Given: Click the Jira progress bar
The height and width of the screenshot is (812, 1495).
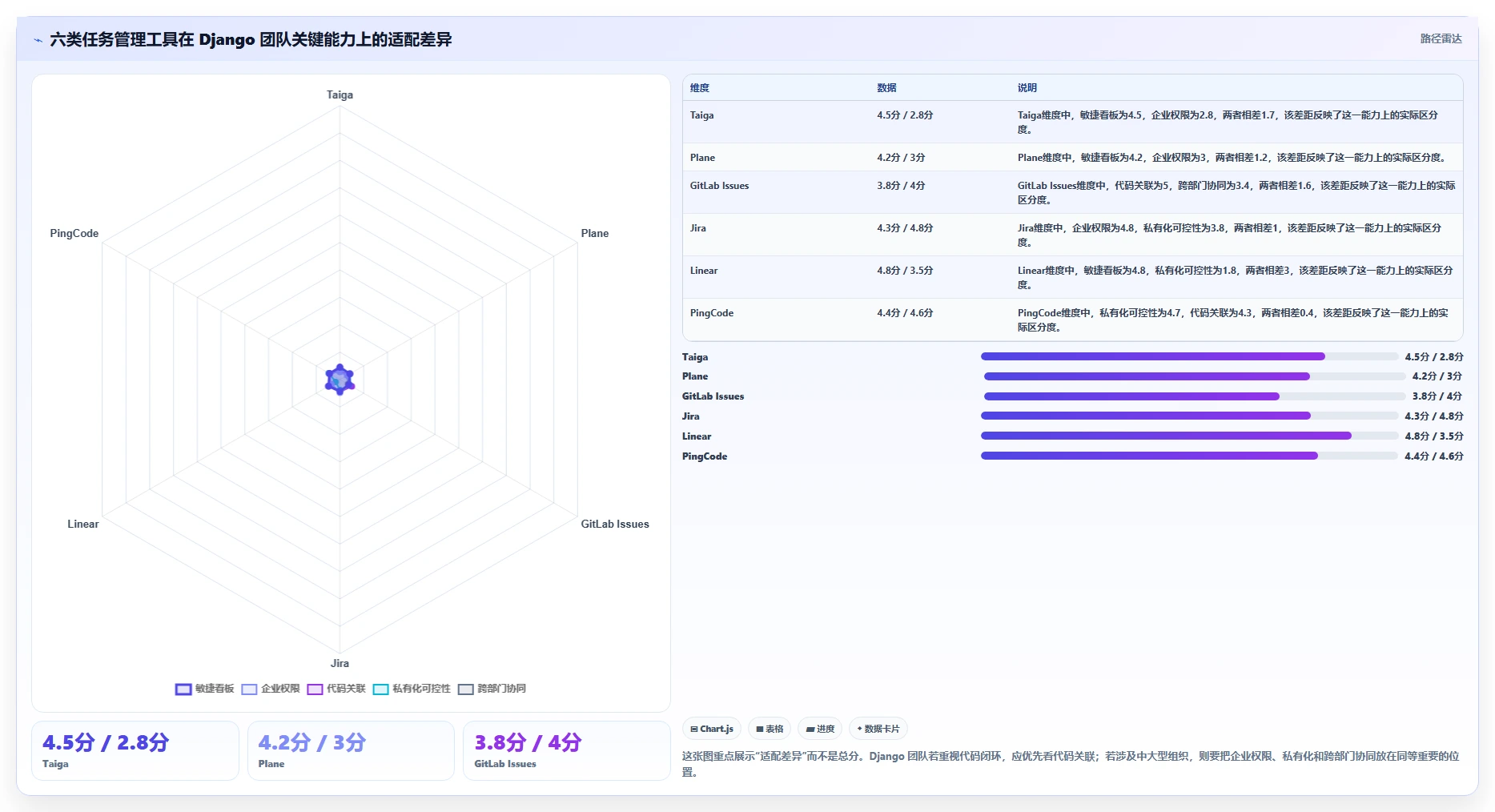Looking at the screenshot, I should [x=1189, y=416].
